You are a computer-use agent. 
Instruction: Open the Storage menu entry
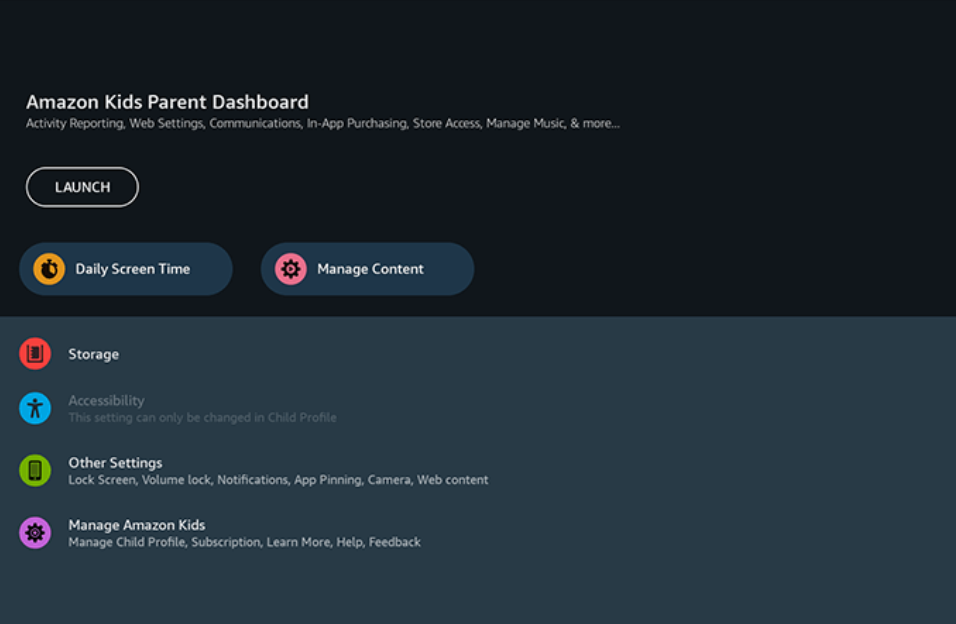[478, 354]
